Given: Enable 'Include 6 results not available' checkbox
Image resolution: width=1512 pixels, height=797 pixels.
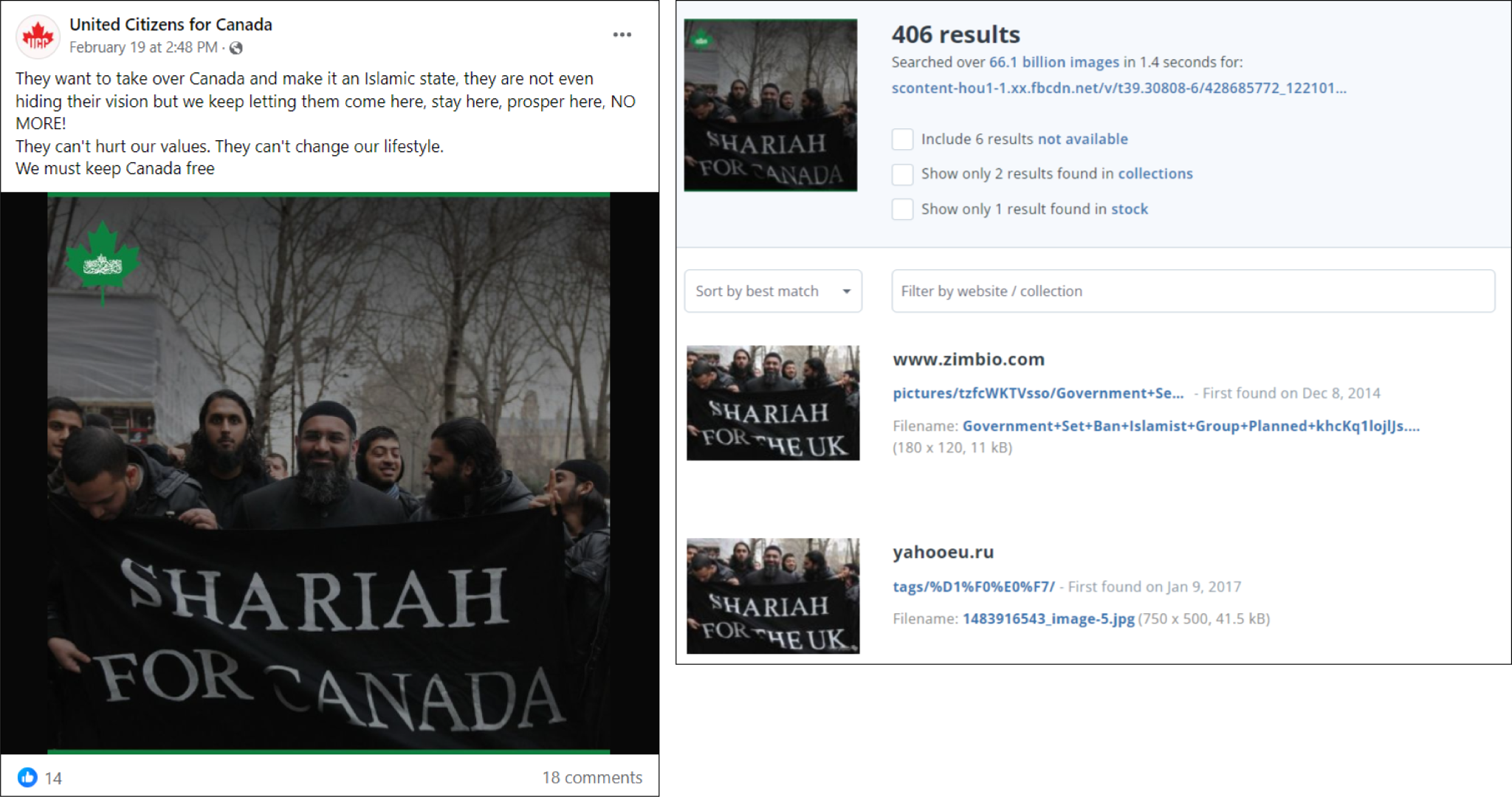Looking at the screenshot, I should point(902,139).
